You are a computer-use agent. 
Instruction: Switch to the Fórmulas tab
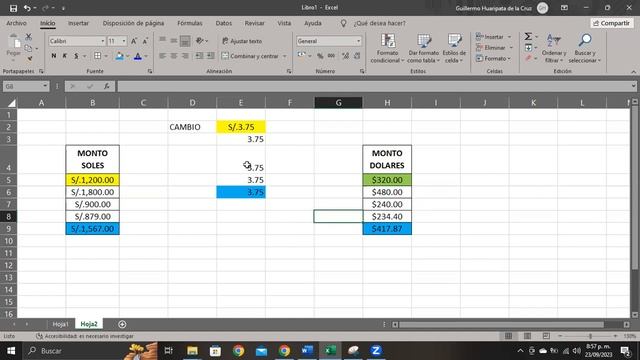pos(190,23)
